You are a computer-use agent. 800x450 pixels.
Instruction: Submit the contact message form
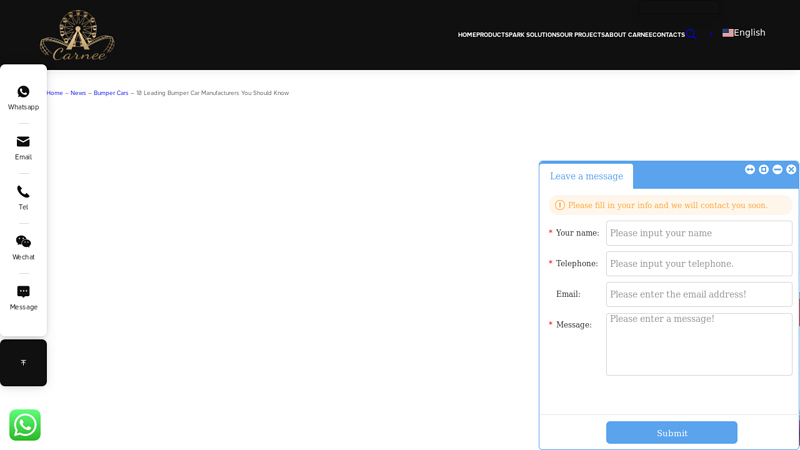tap(671, 433)
